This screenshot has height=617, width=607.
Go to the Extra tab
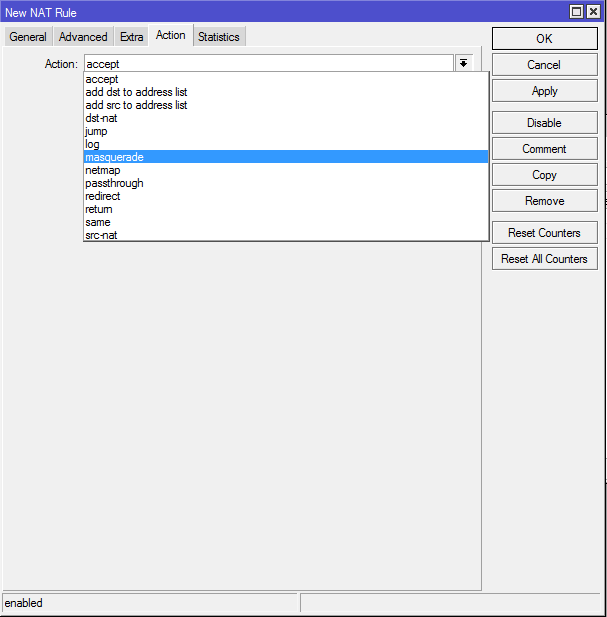132,37
